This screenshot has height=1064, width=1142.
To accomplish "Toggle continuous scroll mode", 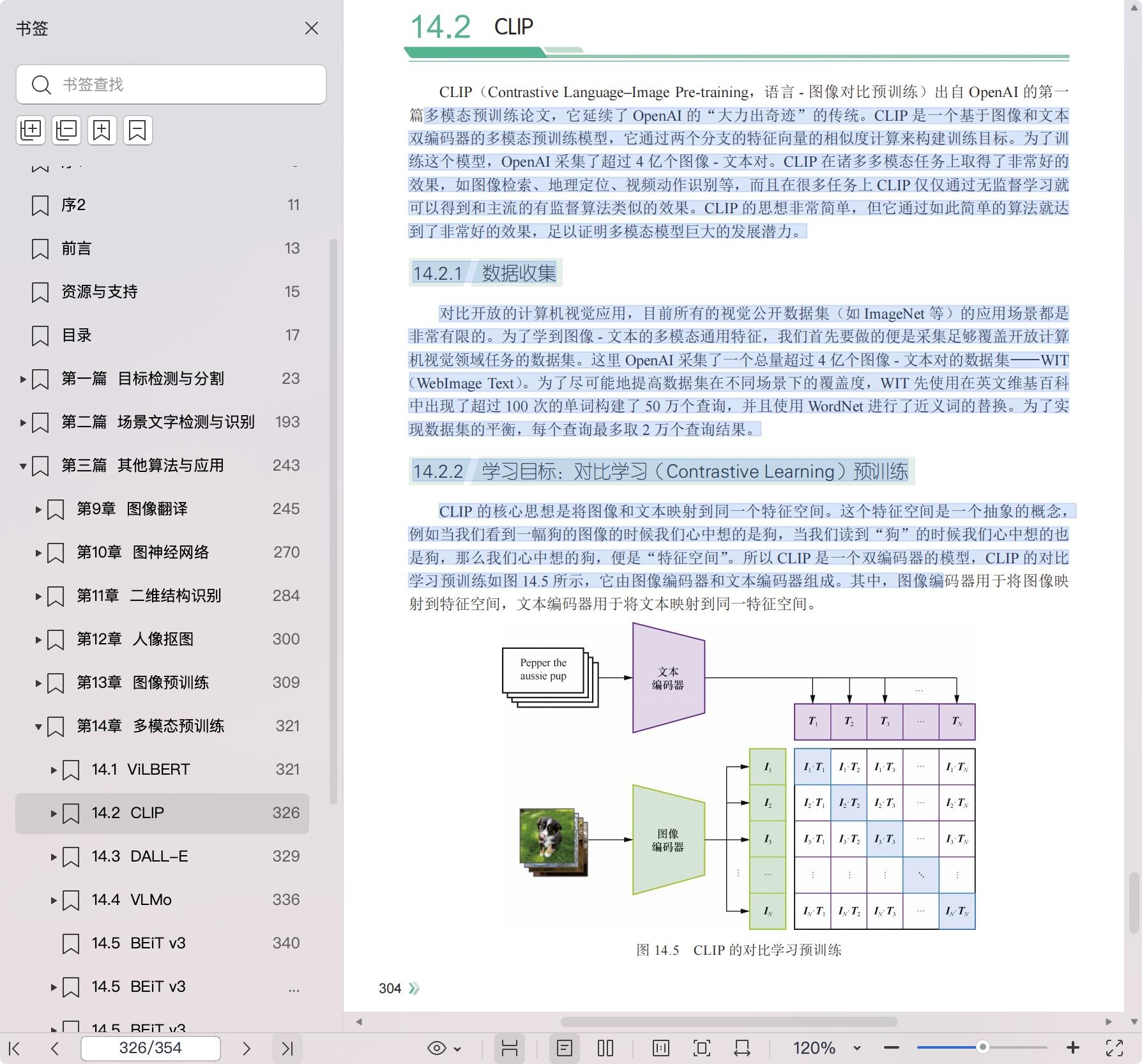I will pyautogui.click(x=509, y=1048).
